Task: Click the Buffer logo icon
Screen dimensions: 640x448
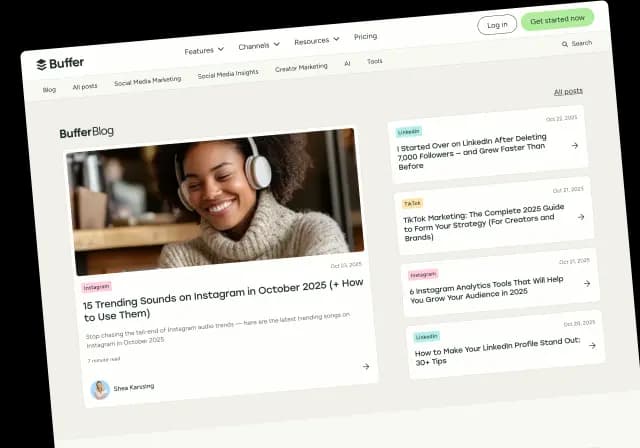Action: pyautogui.click(x=42, y=64)
